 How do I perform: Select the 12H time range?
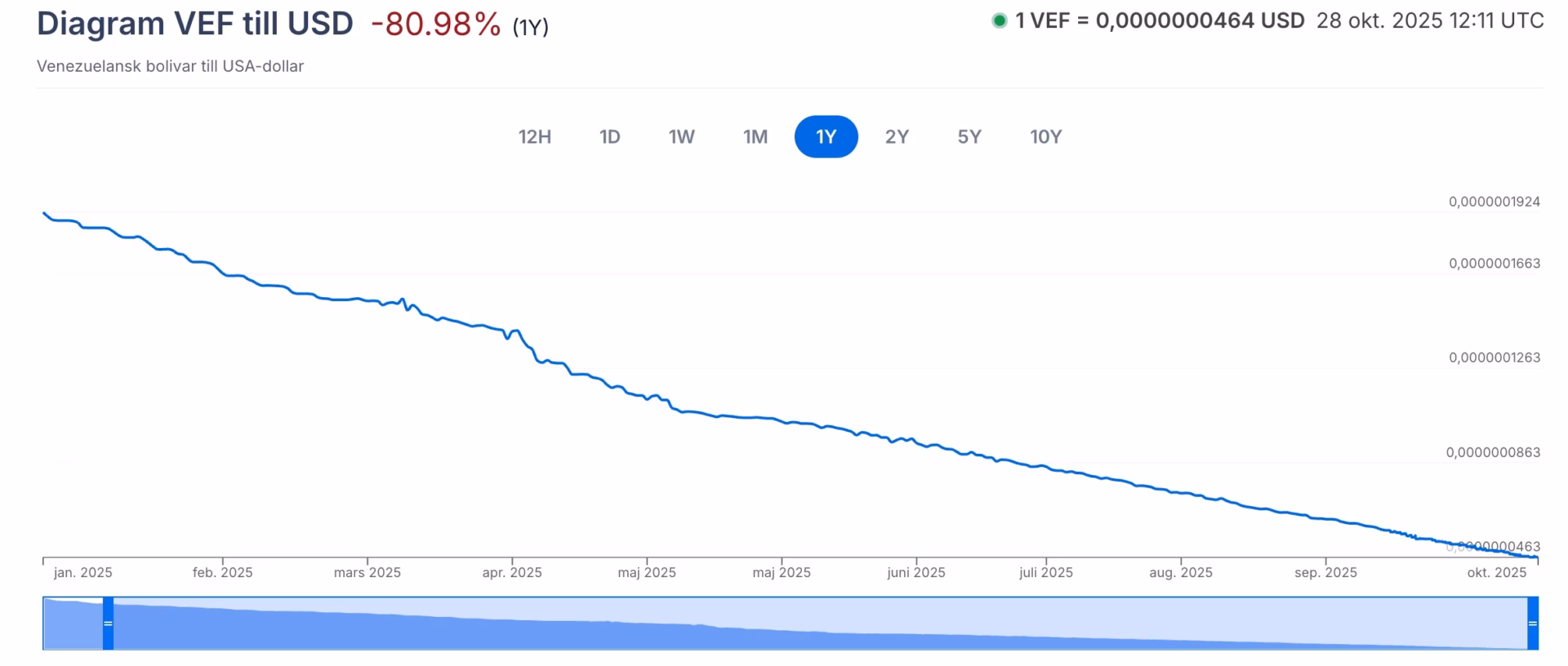tap(535, 136)
